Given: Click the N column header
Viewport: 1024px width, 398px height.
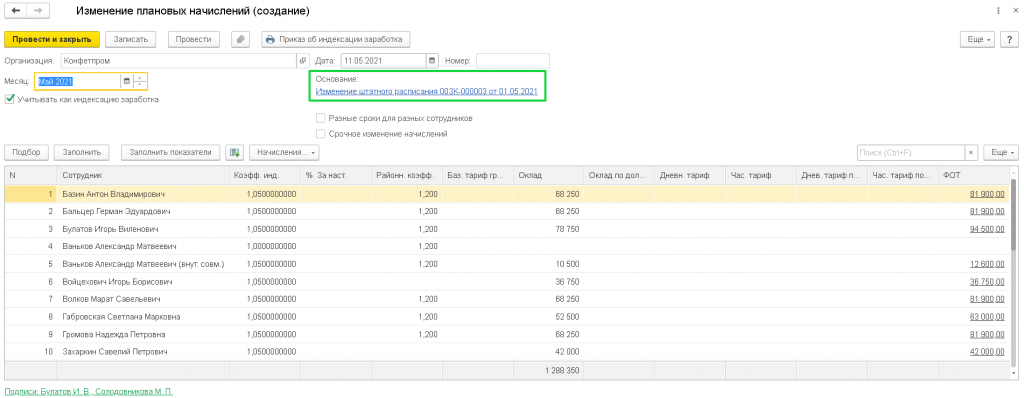Looking at the screenshot, I should pos(30,175).
